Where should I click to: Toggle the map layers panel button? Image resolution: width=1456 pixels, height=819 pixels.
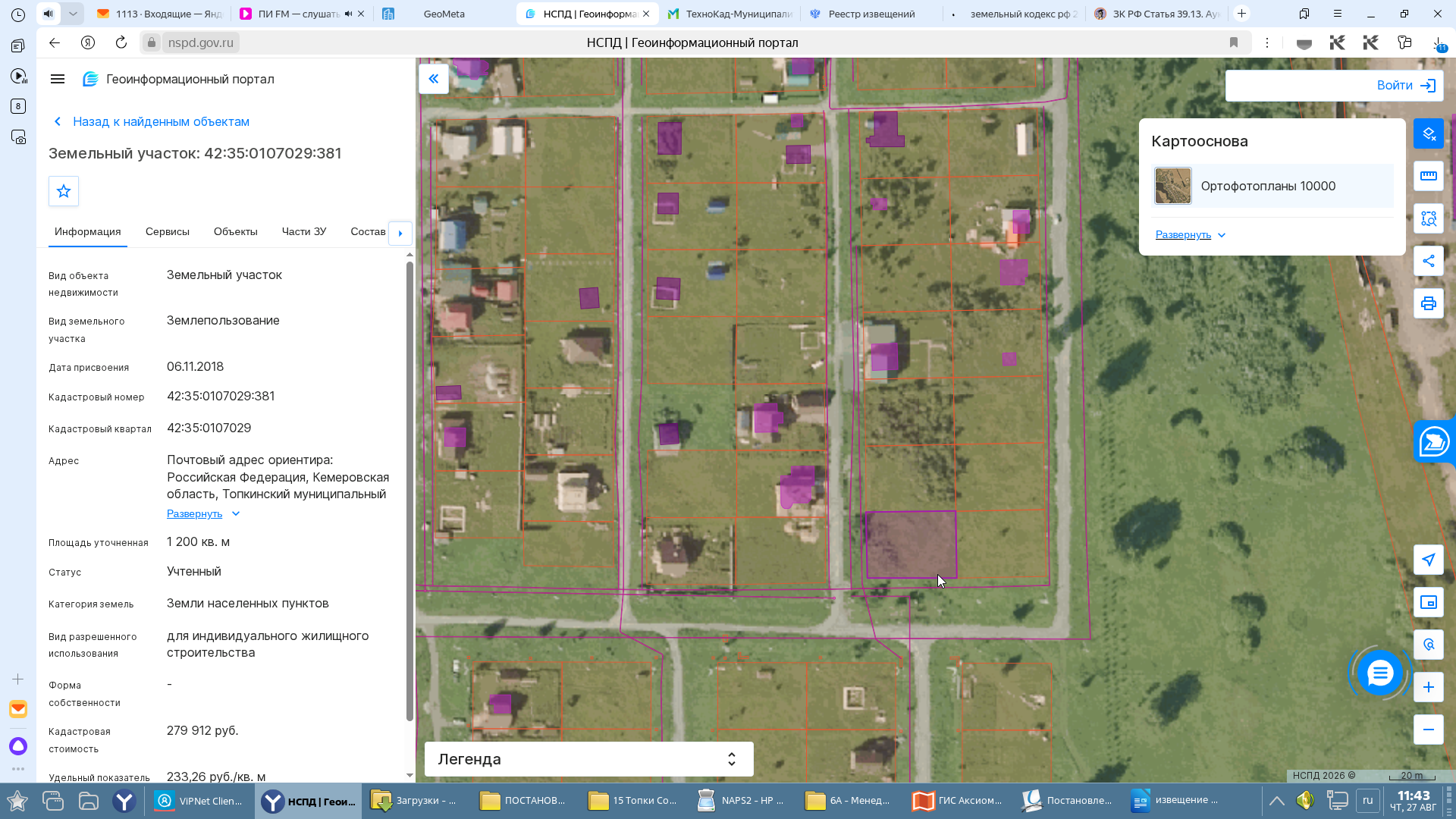pos(1429,133)
